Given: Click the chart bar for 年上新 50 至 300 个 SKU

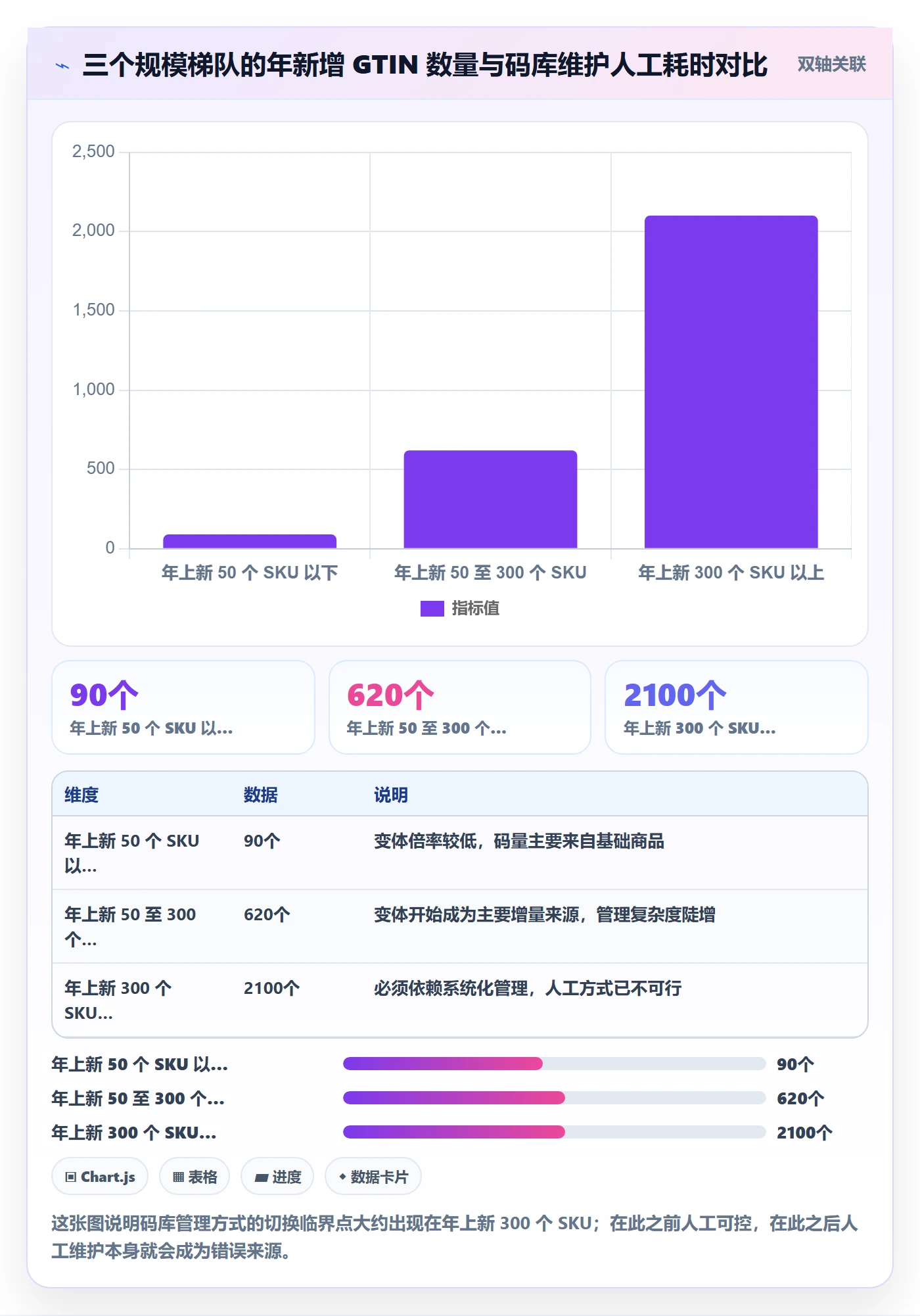Looking at the screenshot, I should click(490, 499).
